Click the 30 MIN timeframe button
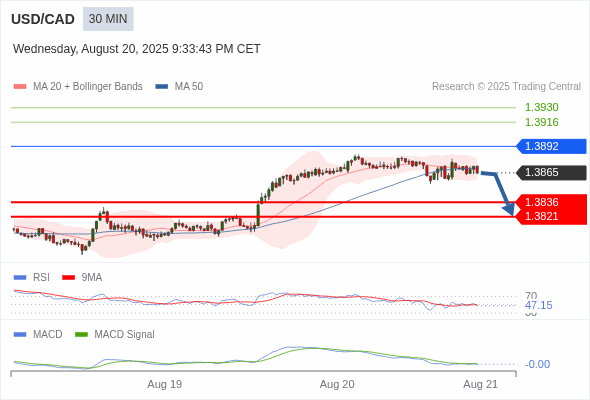This screenshot has width=590, height=400. tap(108, 19)
